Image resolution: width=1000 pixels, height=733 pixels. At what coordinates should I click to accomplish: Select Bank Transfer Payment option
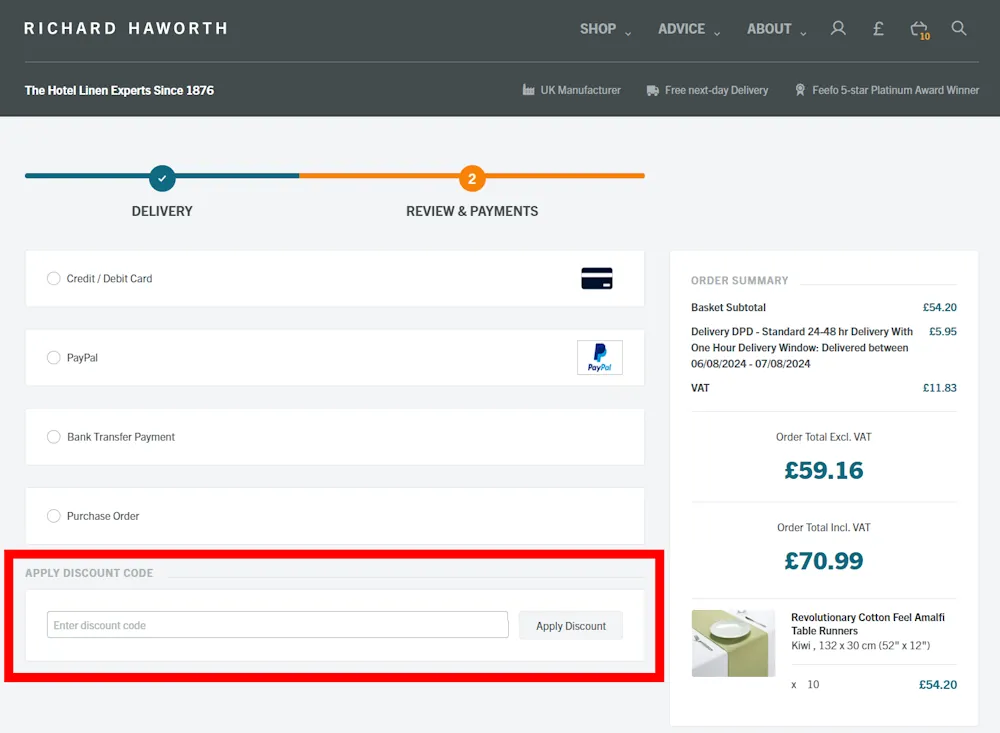(54, 437)
